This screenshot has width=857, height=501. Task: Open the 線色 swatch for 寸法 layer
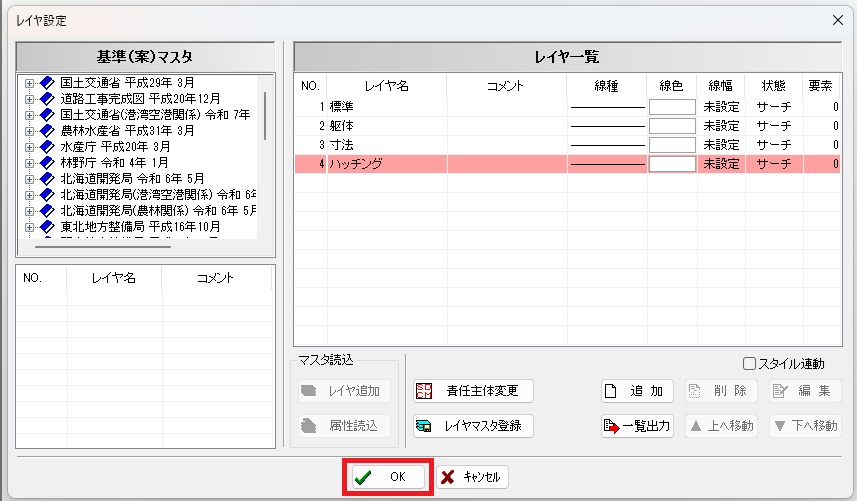click(x=672, y=145)
